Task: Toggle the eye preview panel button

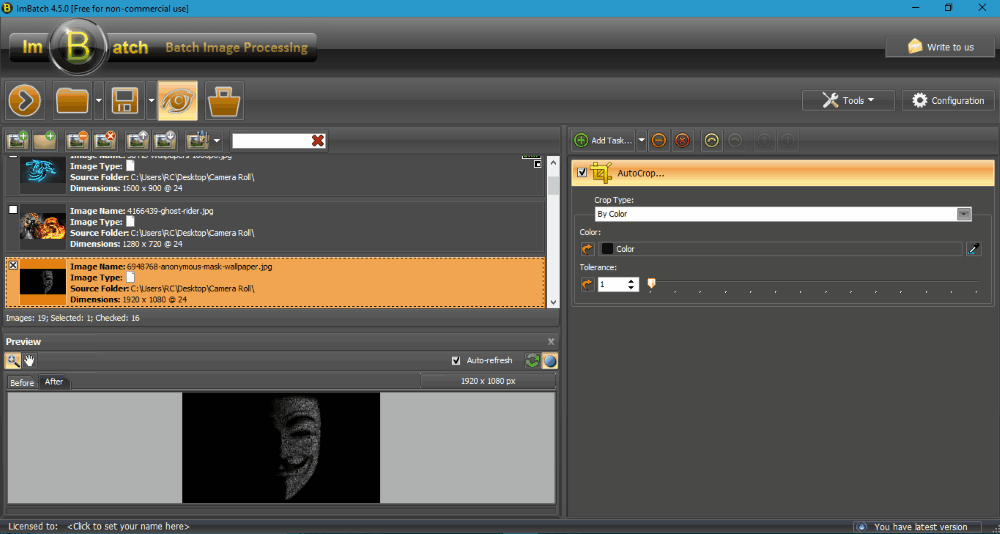Action: point(178,101)
